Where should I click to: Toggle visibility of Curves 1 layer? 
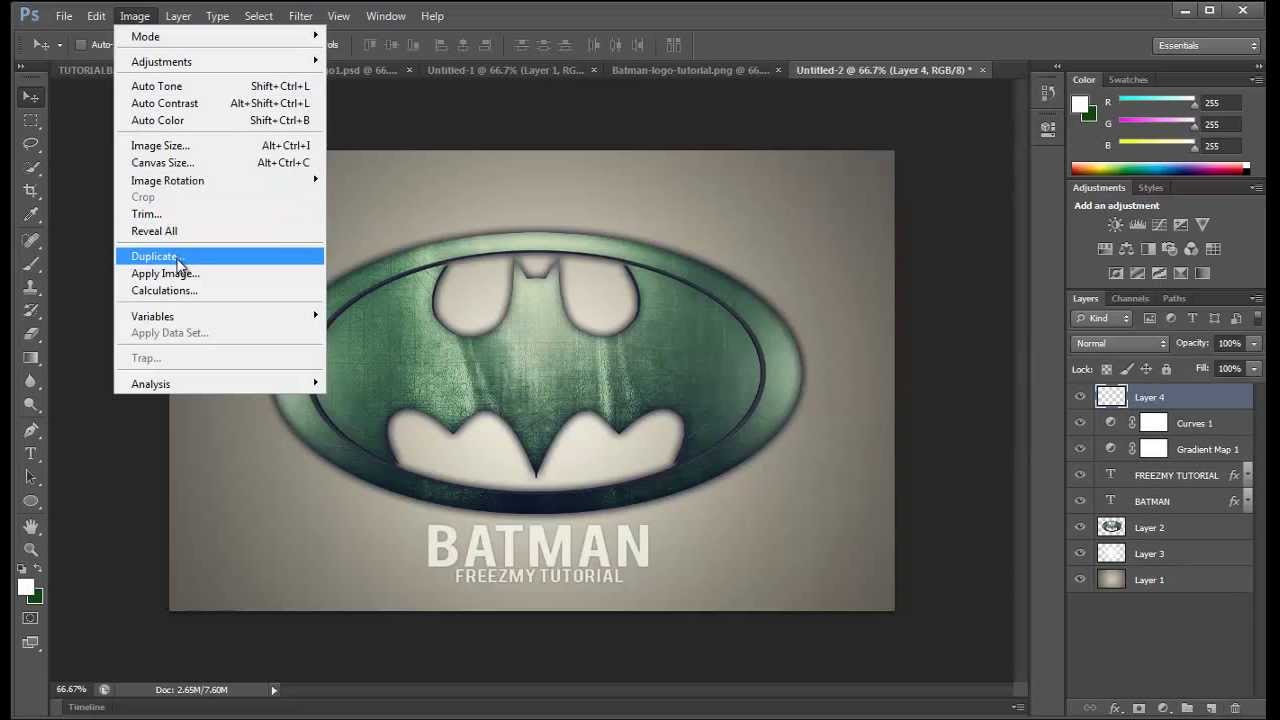(x=1080, y=423)
